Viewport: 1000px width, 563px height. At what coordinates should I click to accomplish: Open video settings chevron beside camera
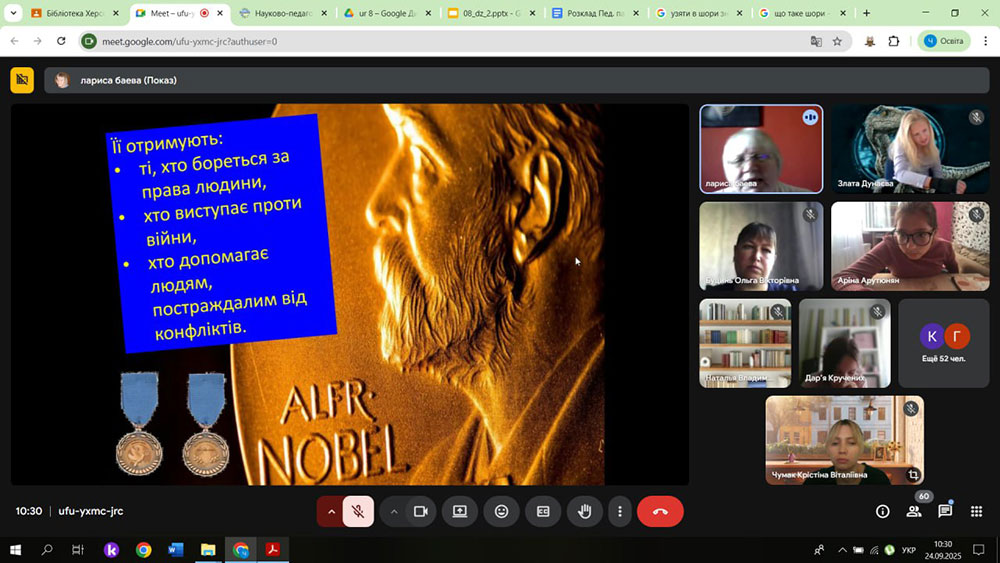pos(393,511)
